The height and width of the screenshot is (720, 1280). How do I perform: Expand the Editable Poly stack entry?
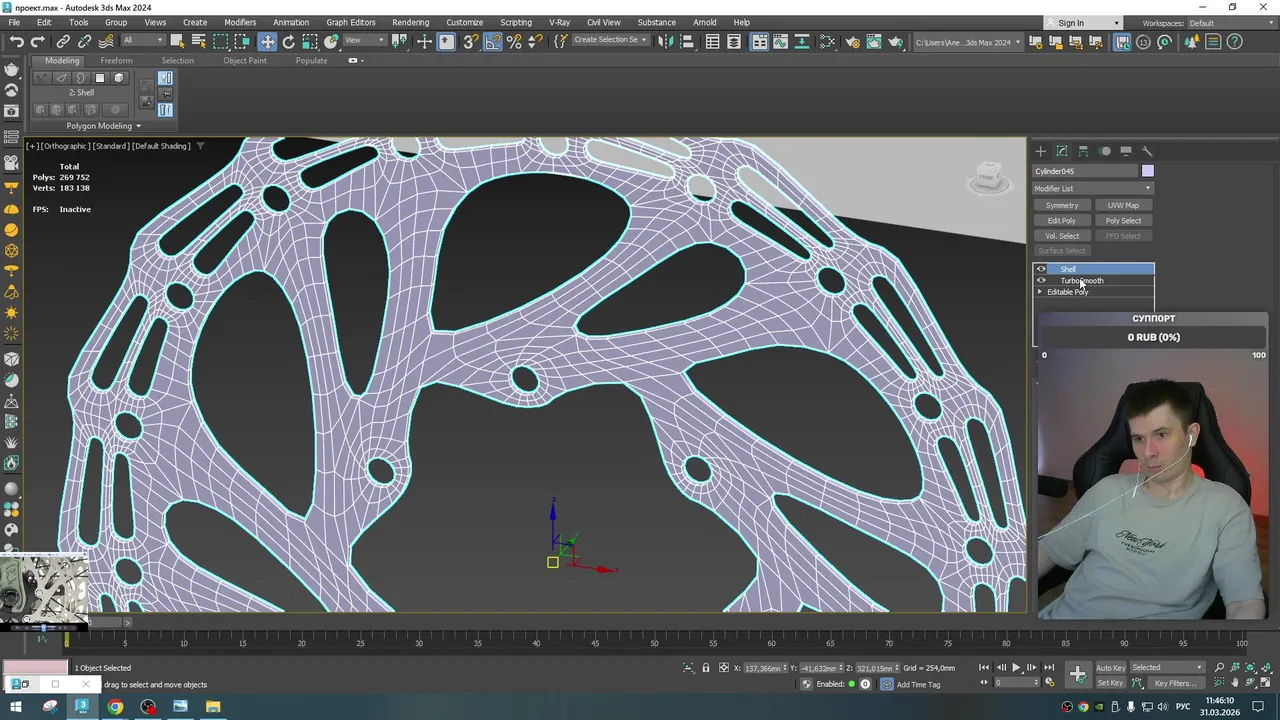[1040, 292]
